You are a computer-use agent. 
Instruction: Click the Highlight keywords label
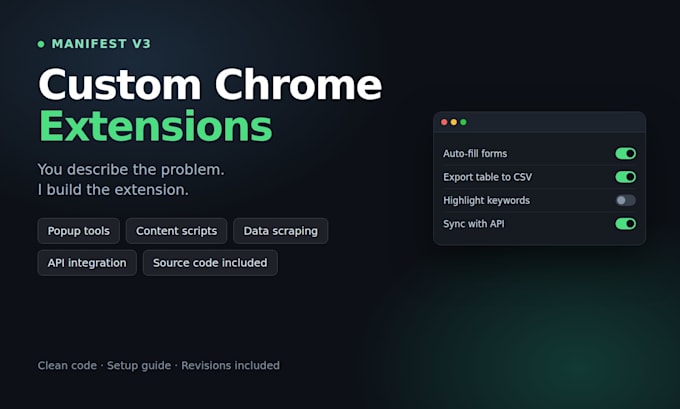pyautogui.click(x=486, y=200)
